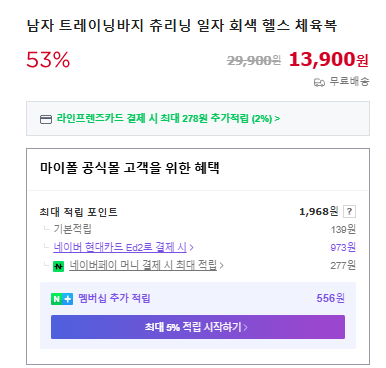Click the 556원 membership reward amount
The width and height of the screenshot is (386, 368).
[330, 298]
